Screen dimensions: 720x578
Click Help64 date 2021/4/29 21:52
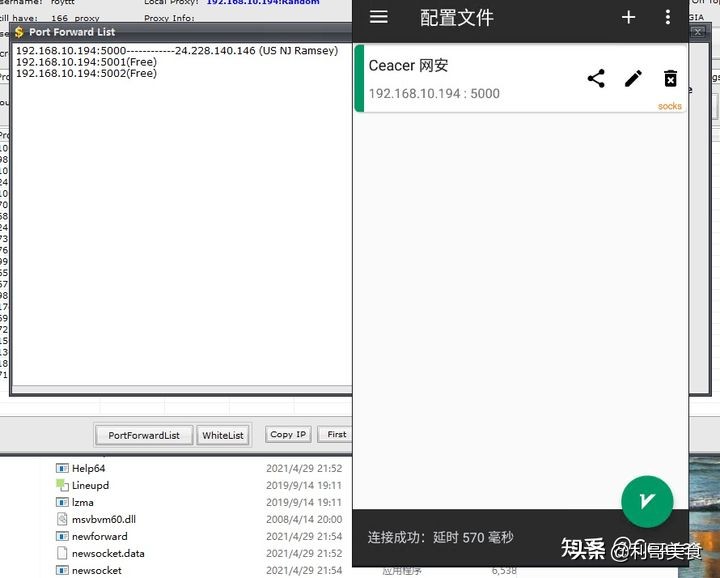tap(304, 468)
